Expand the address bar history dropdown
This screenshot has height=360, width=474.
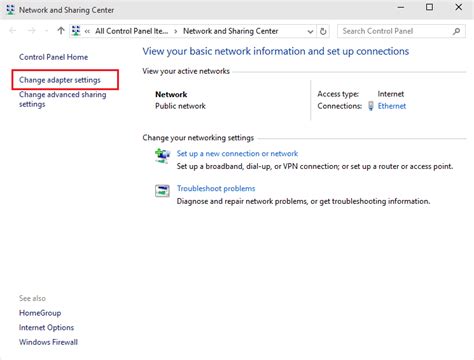[310, 32]
